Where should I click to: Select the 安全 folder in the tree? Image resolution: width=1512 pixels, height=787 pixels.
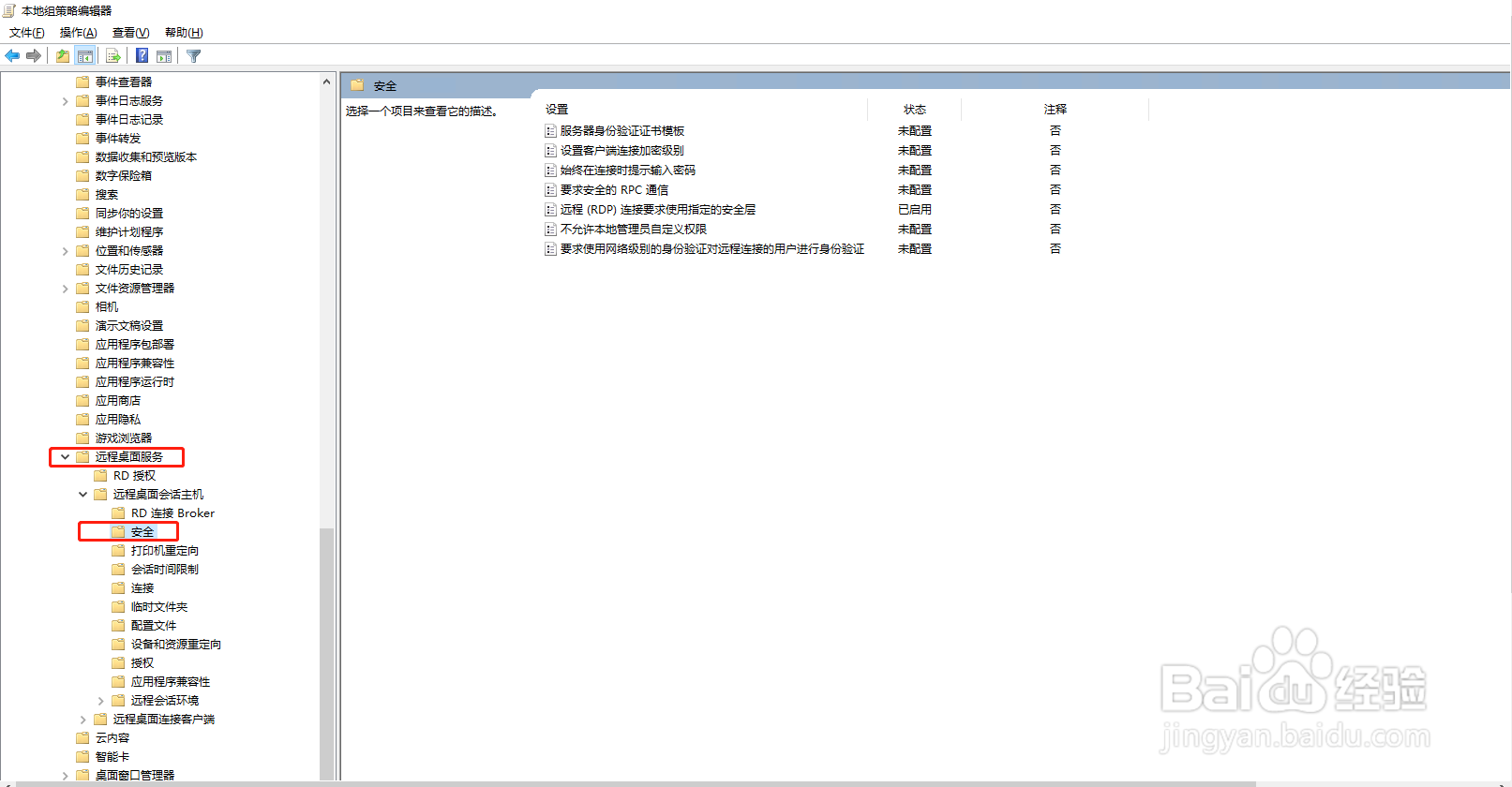tap(142, 532)
